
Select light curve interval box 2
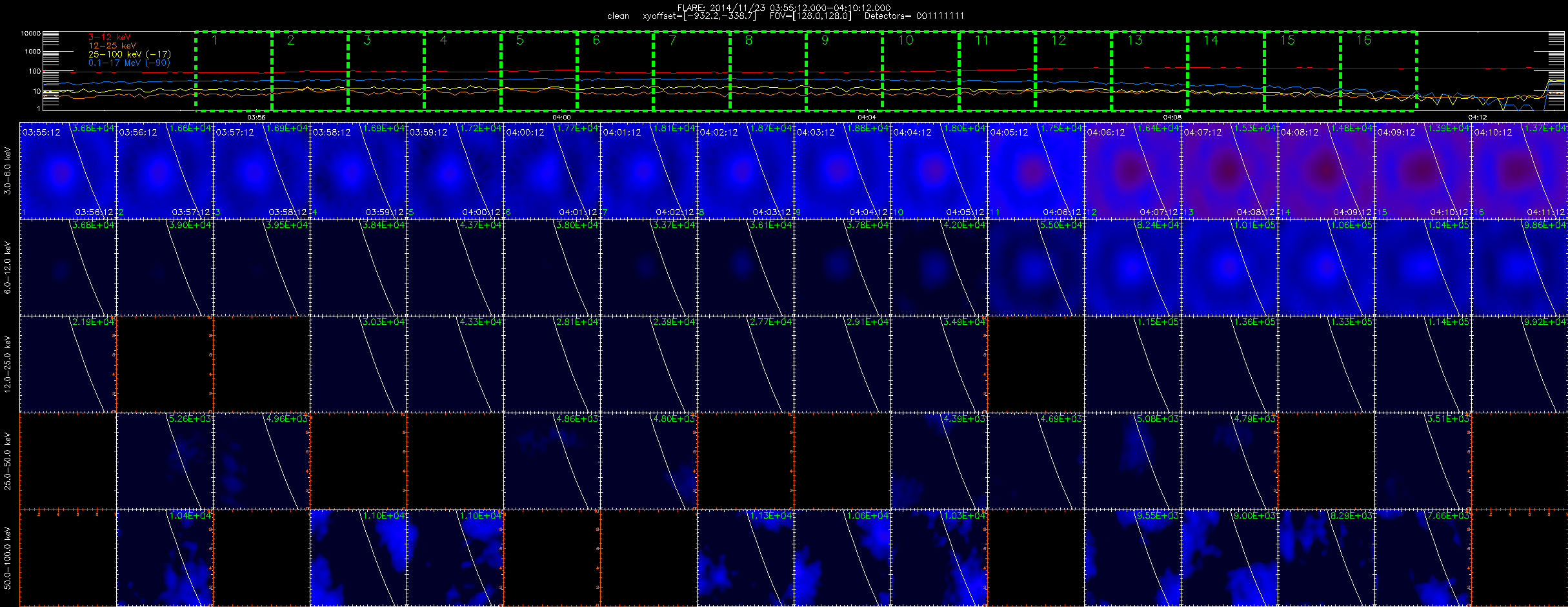point(310,70)
